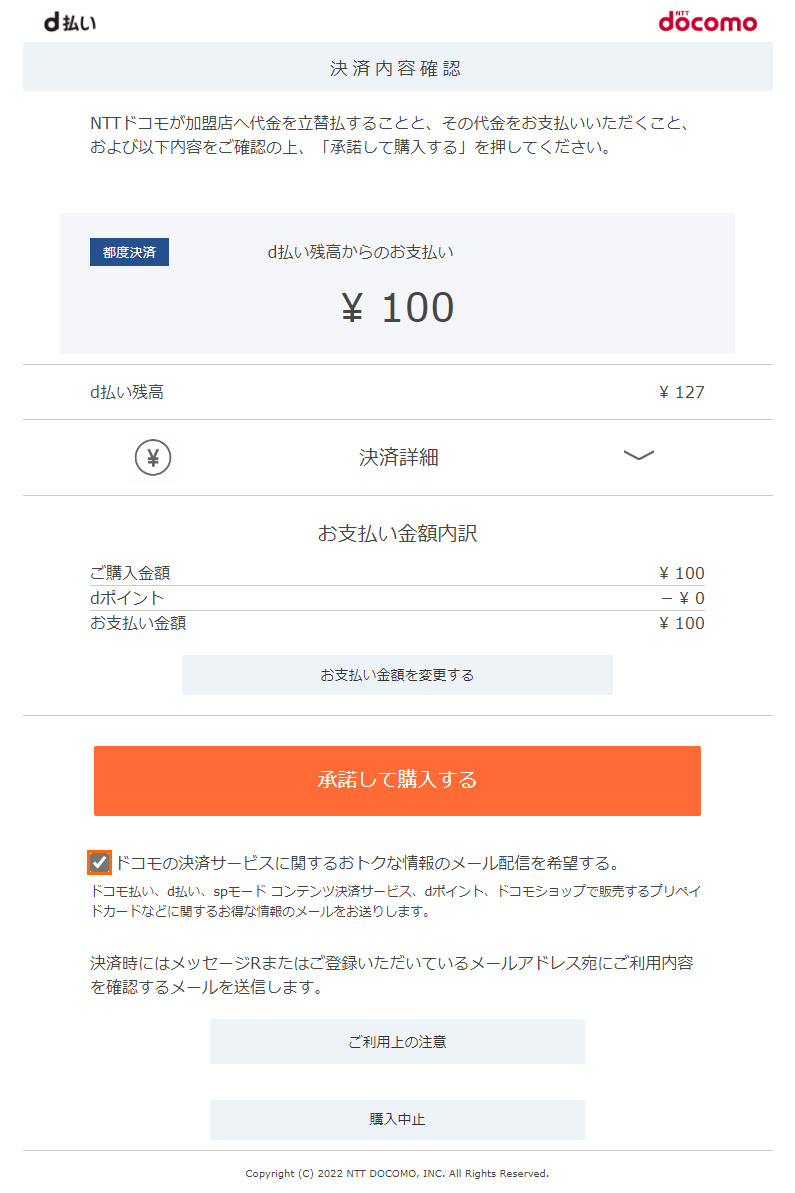Click the 決済内容確認 header banner
Image resolution: width=795 pixels, height=1193 pixels.
(x=398, y=68)
